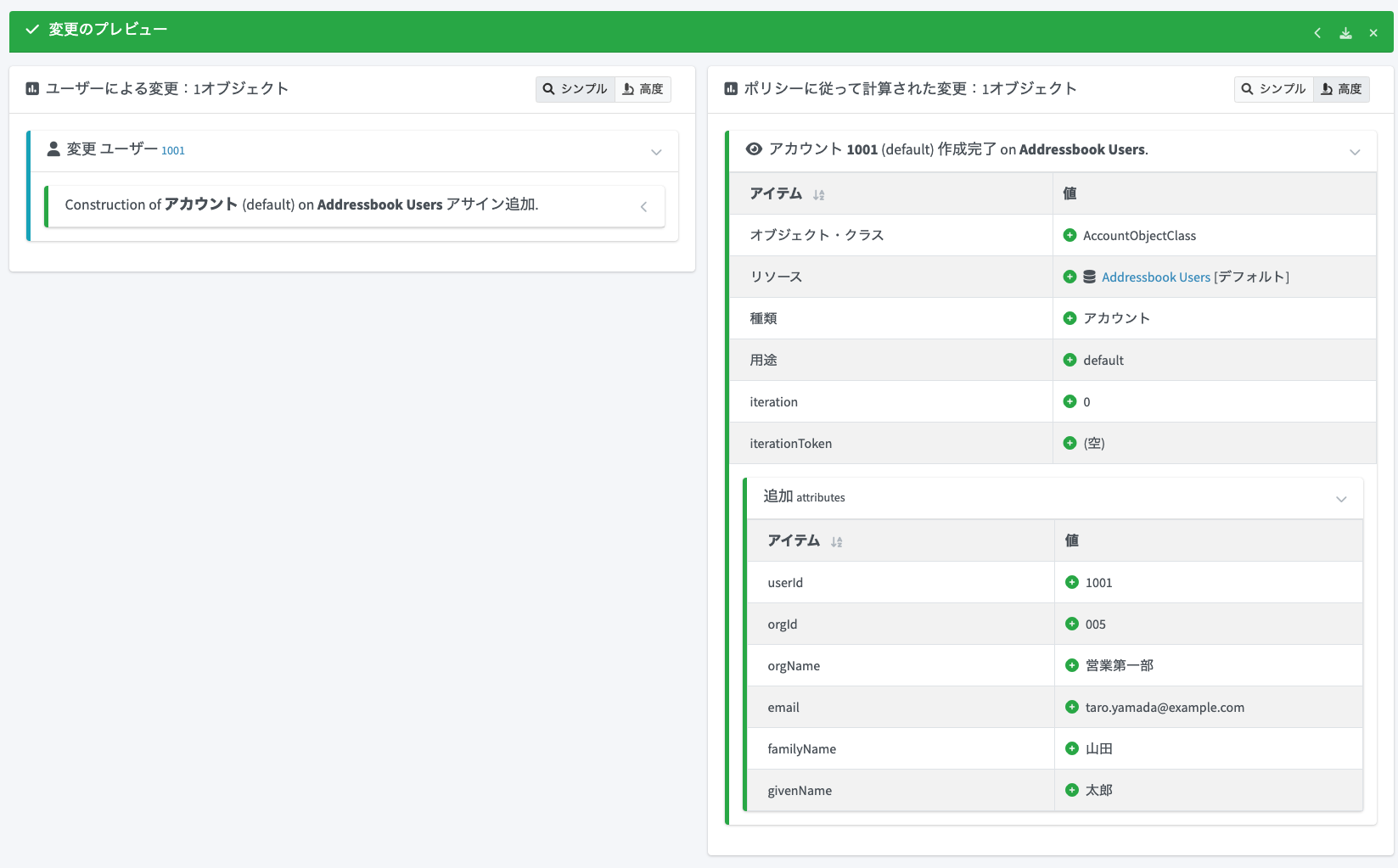
Task: Open the 1001 user link
Action: tap(173, 151)
